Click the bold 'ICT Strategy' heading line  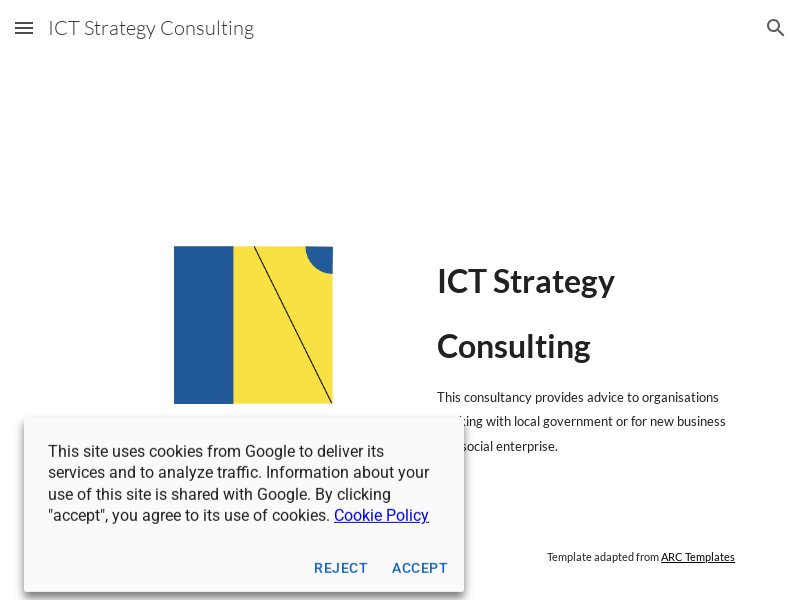526,281
